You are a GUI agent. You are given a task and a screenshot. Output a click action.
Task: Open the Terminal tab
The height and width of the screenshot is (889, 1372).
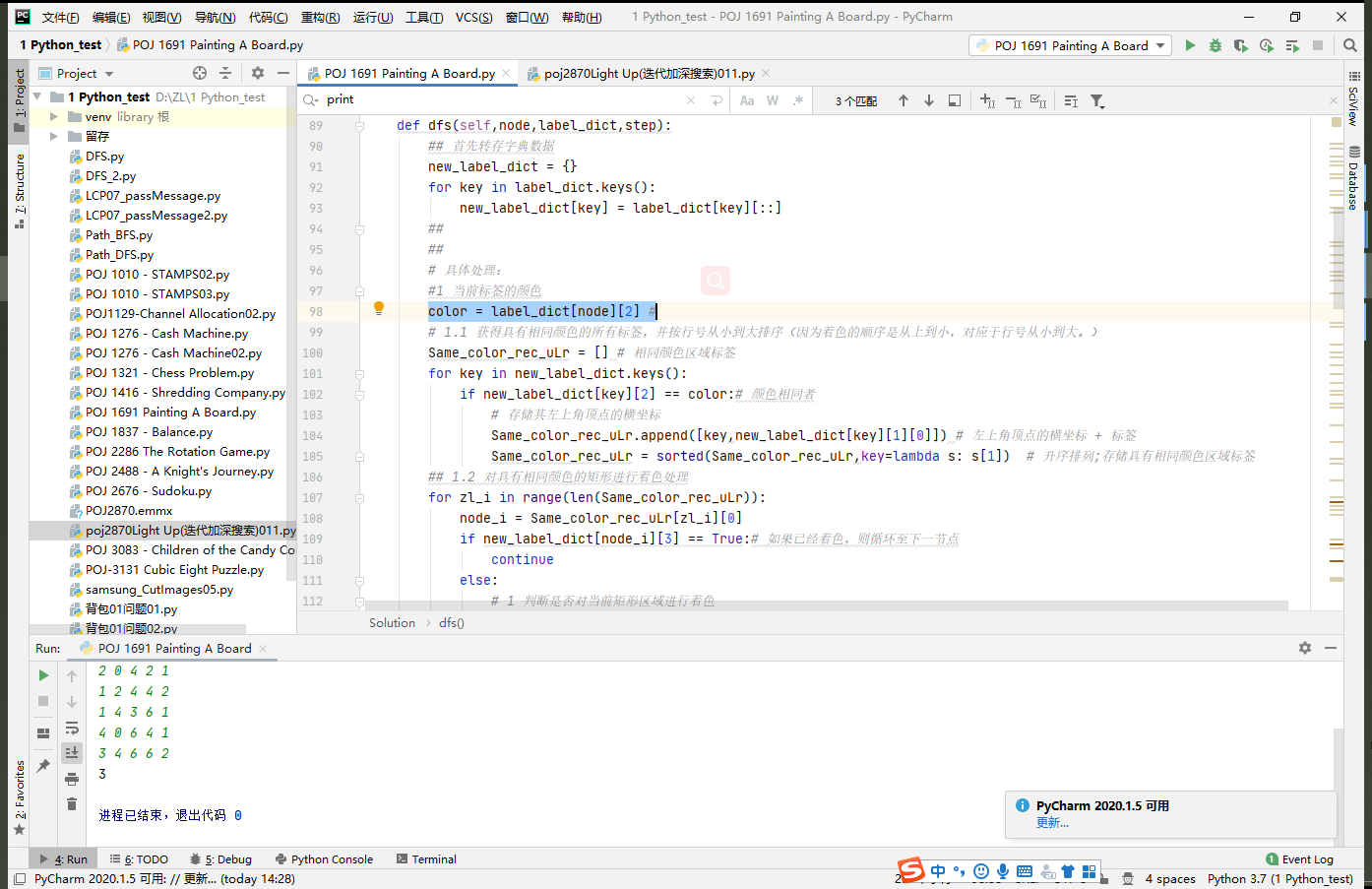pos(426,859)
